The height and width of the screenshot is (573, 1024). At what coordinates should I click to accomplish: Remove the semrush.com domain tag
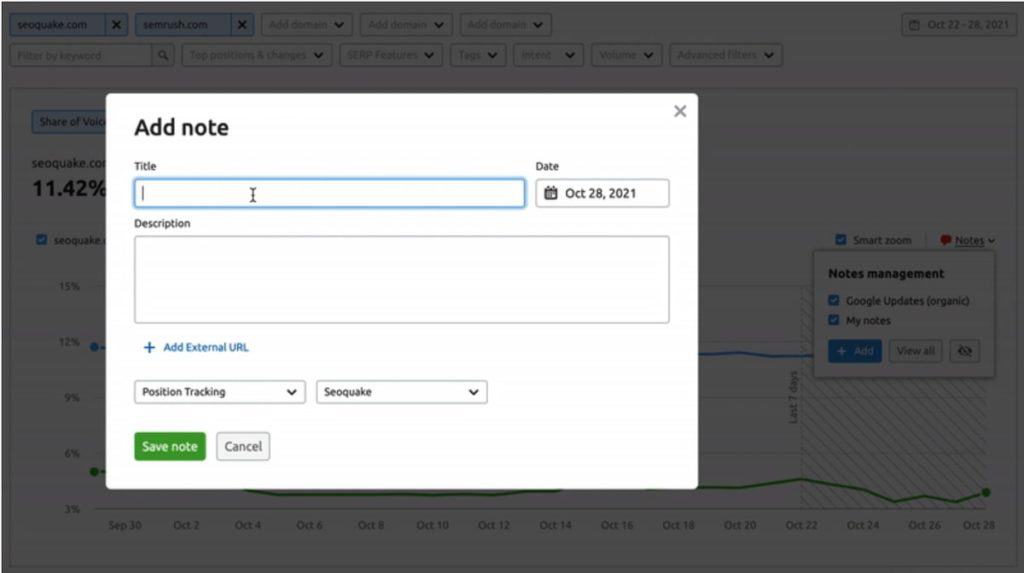pyautogui.click(x=242, y=25)
